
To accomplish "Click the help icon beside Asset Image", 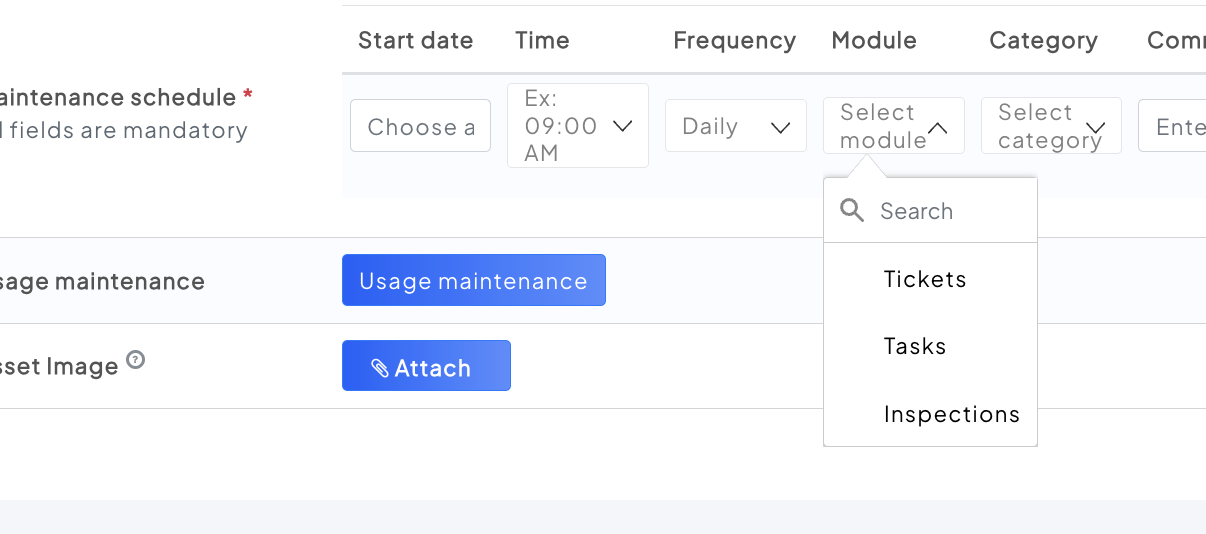I will click(136, 360).
